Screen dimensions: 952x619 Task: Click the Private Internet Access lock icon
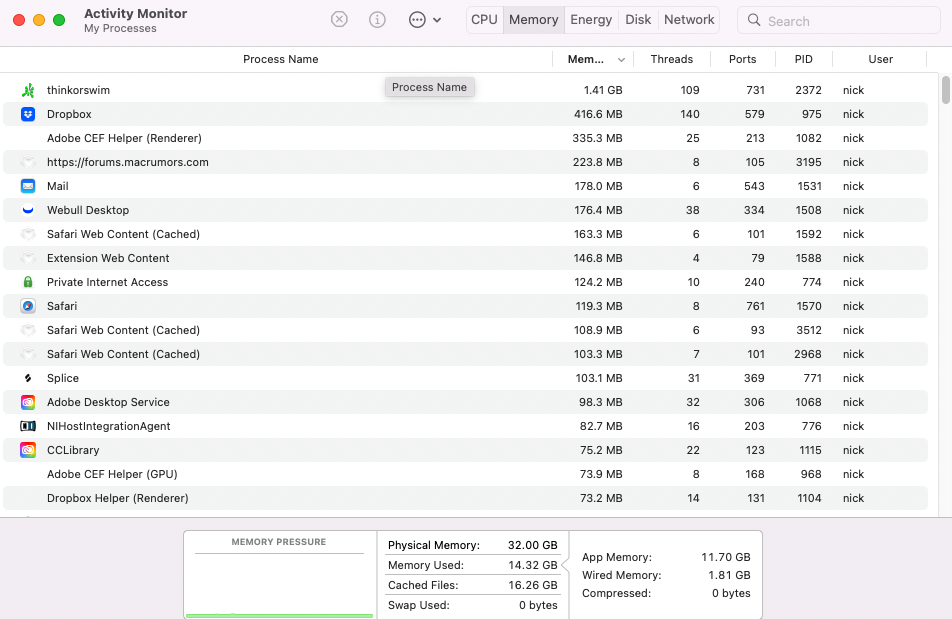coord(28,282)
